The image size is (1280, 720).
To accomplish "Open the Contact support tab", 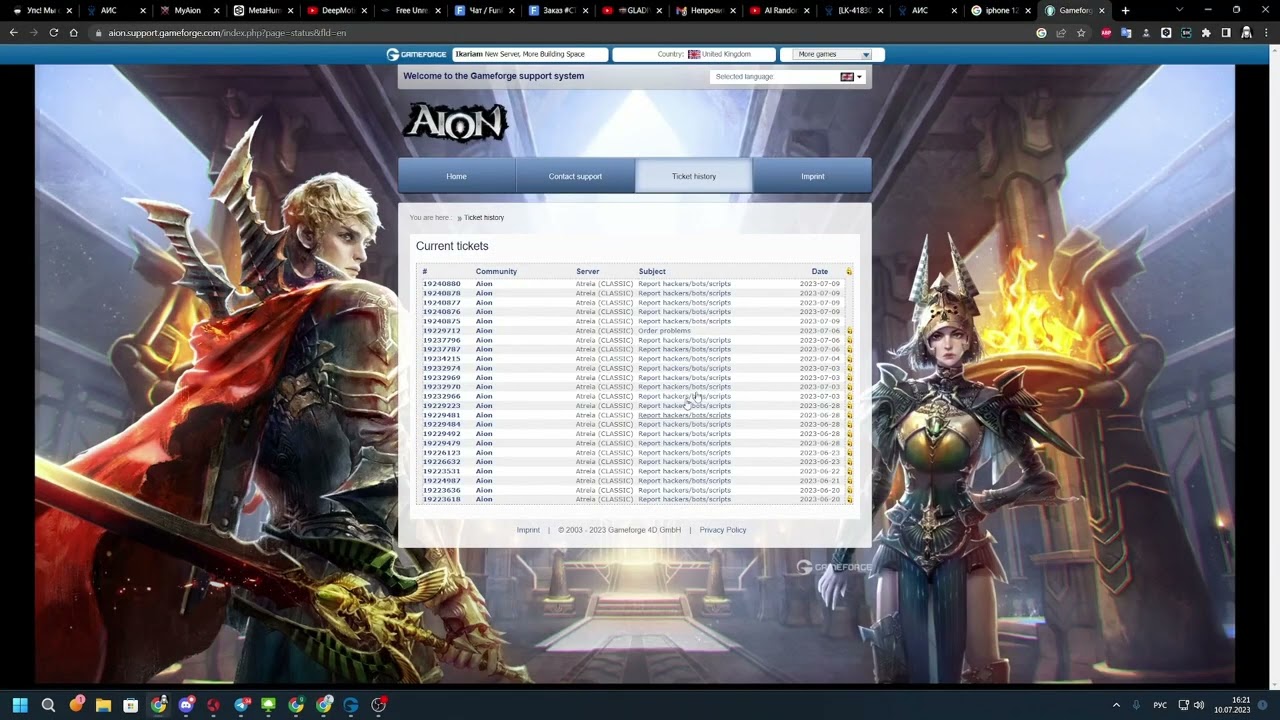I will [x=575, y=176].
